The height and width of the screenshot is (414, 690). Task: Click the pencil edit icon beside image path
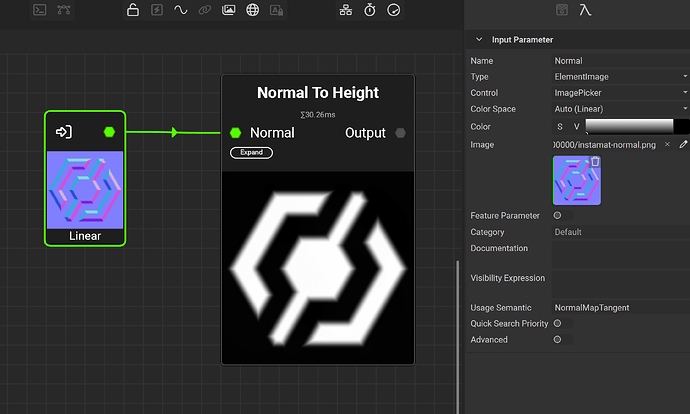coord(683,144)
